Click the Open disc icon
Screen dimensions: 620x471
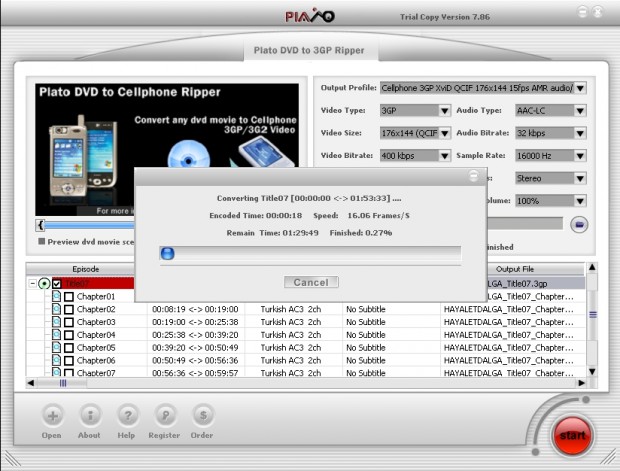tap(52, 416)
